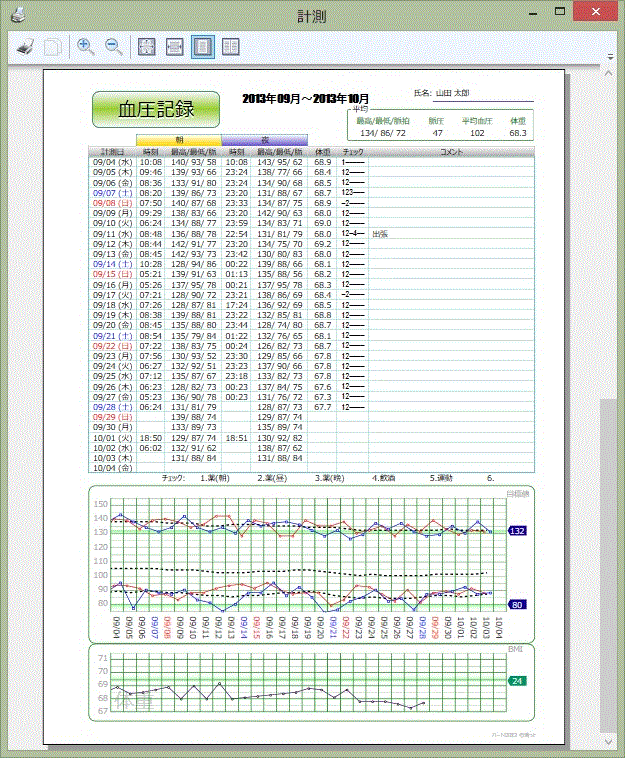This screenshot has width=625, height=758.
Task: Click the row date 09/16 (月)
Action: pyautogui.click(x=113, y=285)
